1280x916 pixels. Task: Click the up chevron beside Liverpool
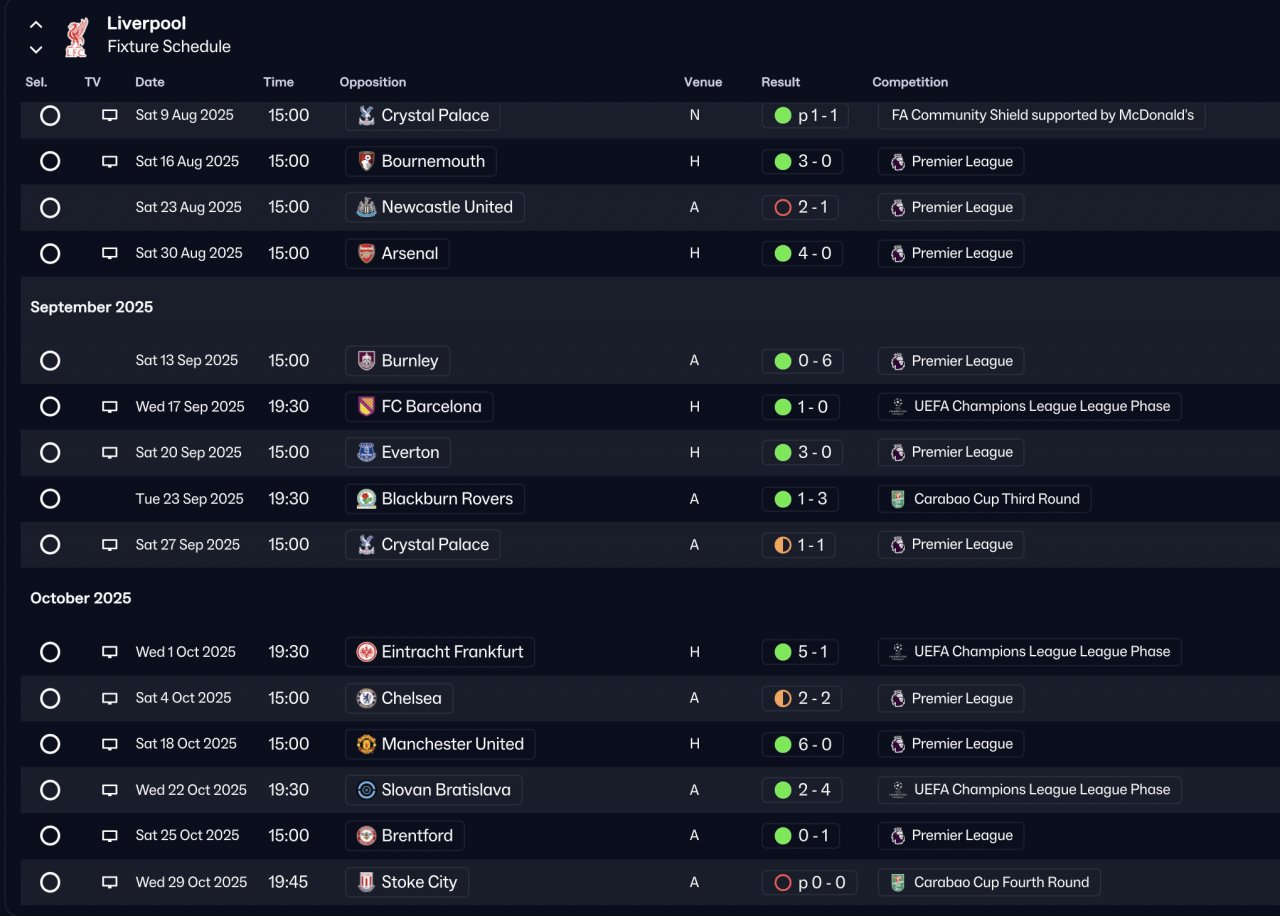click(x=36, y=24)
